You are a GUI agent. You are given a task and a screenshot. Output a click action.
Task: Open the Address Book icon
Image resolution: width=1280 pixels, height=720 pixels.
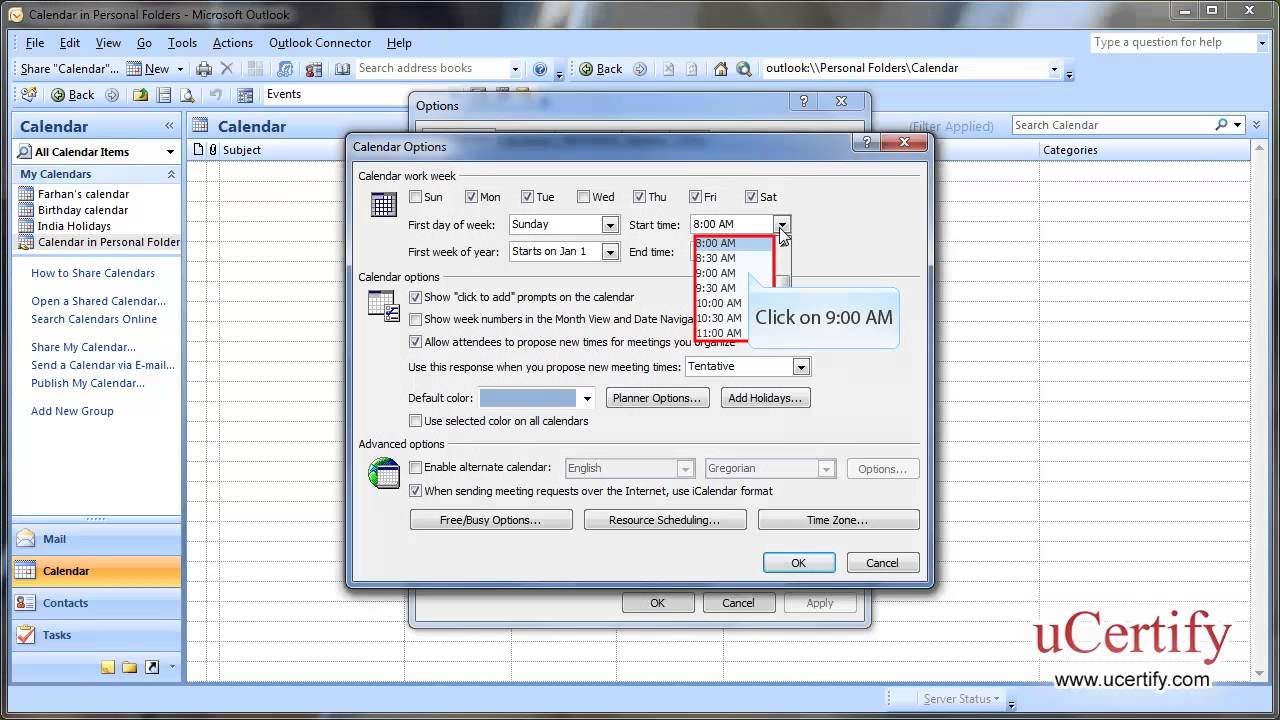(x=343, y=69)
